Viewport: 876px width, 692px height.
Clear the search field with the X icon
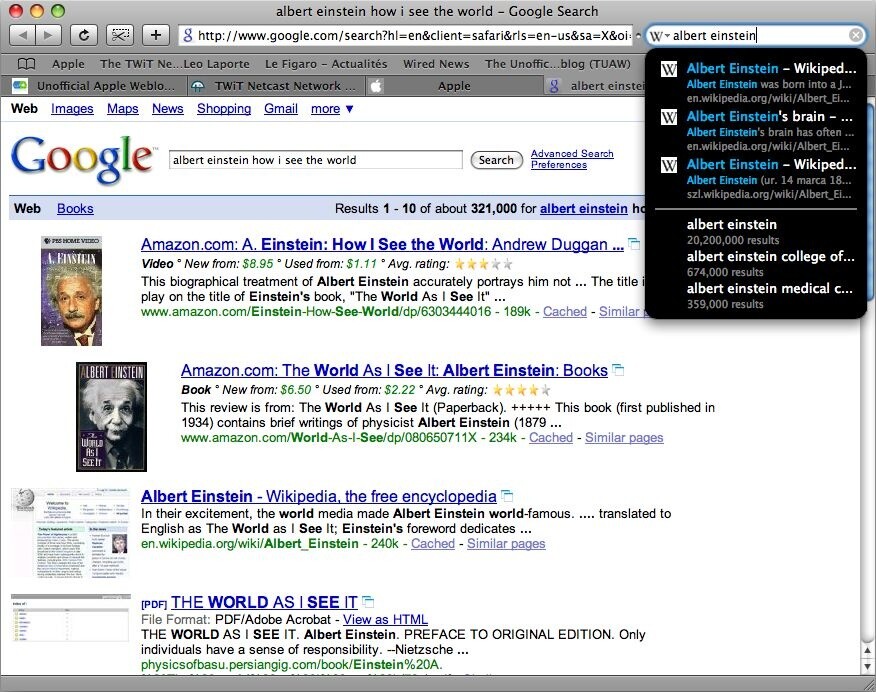pos(855,35)
